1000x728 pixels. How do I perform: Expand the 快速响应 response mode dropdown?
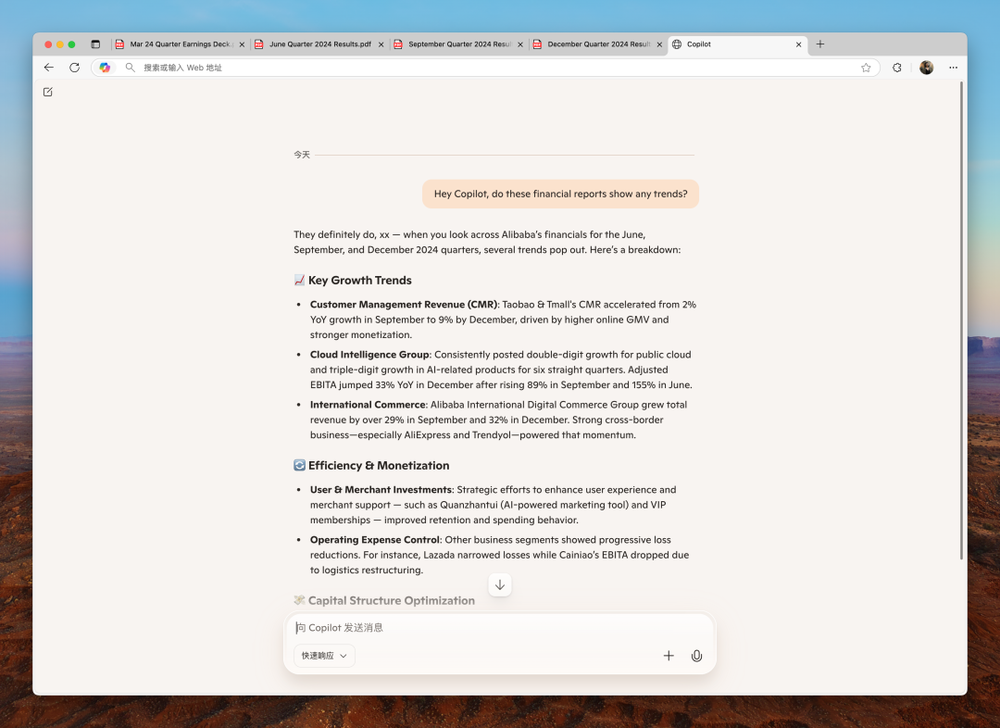click(x=324, y=655)
